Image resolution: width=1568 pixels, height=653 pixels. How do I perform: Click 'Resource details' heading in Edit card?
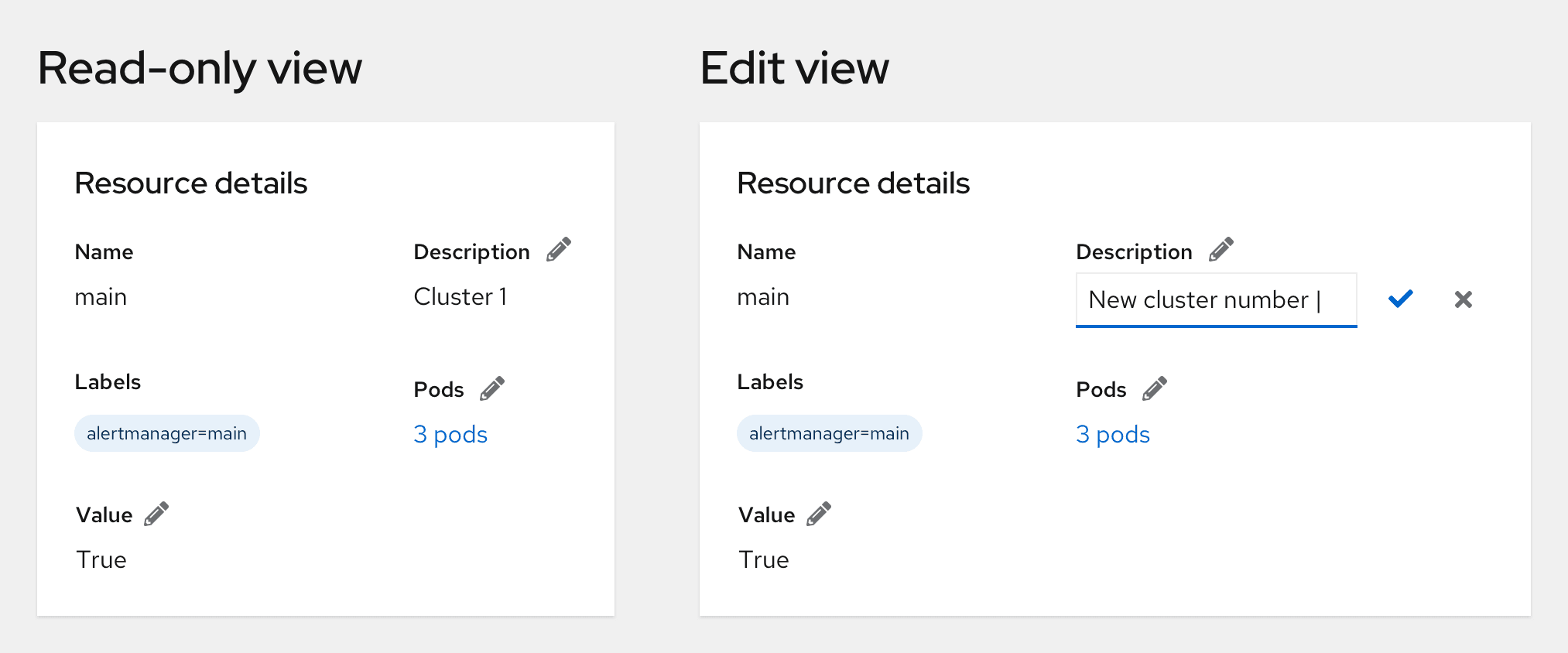(x=853, y=183)
